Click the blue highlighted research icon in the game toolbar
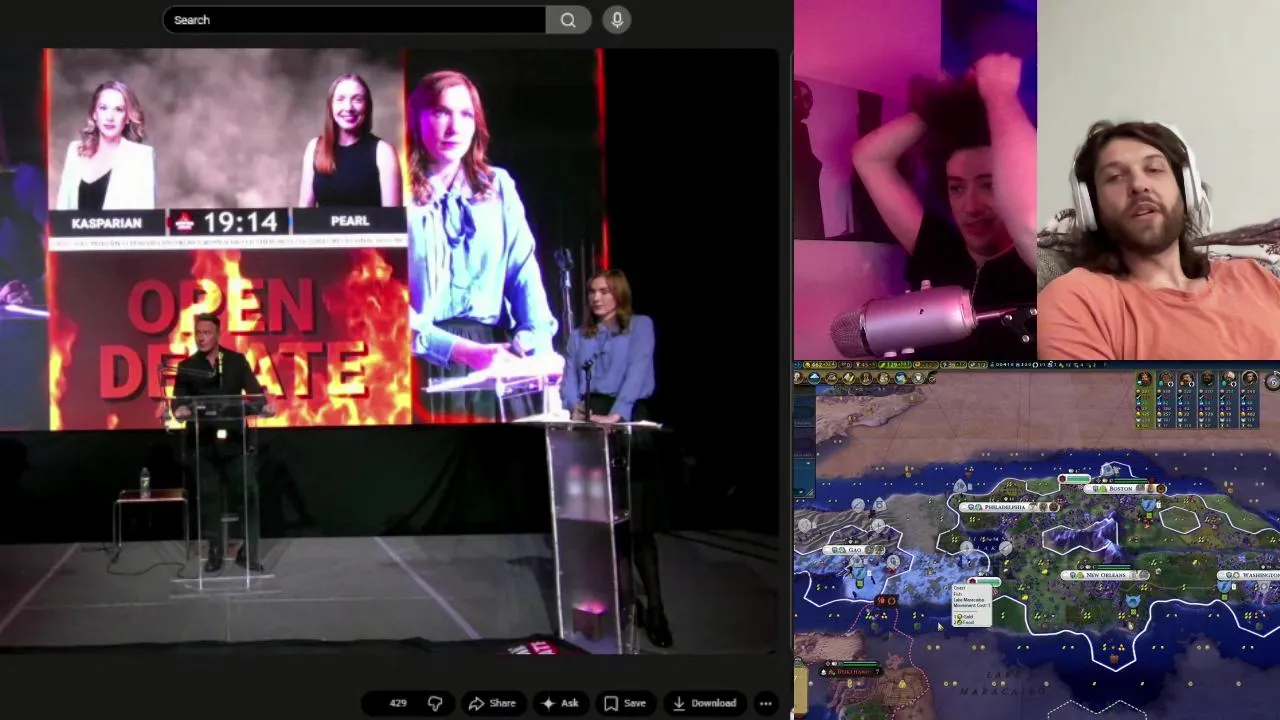 point(814,378)
